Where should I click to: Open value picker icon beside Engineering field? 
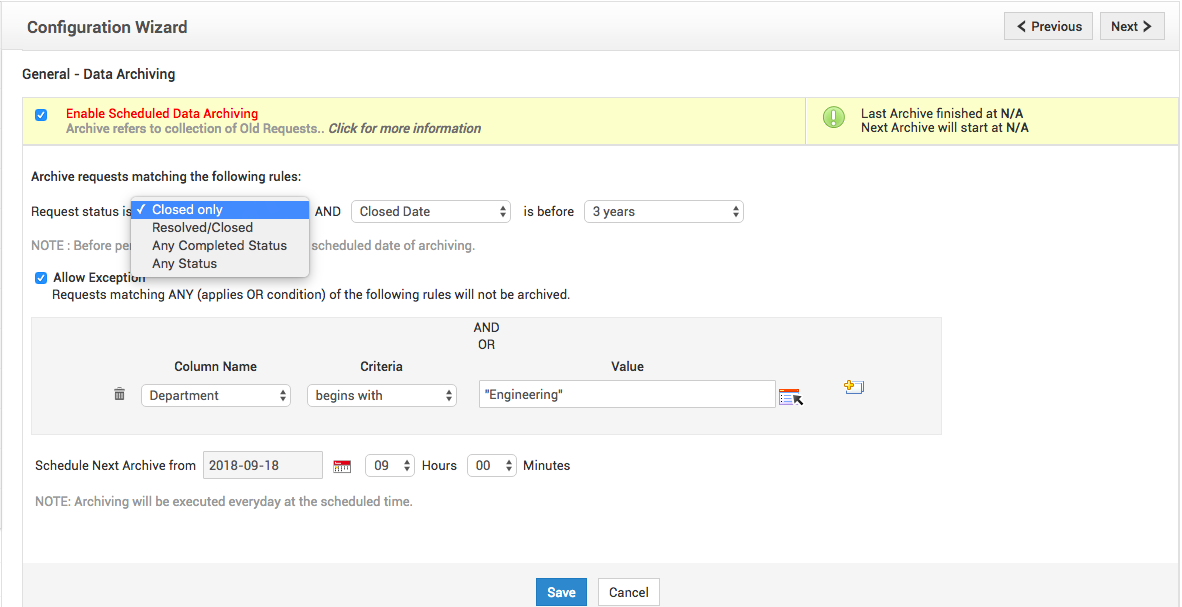[x=791, y=397]
